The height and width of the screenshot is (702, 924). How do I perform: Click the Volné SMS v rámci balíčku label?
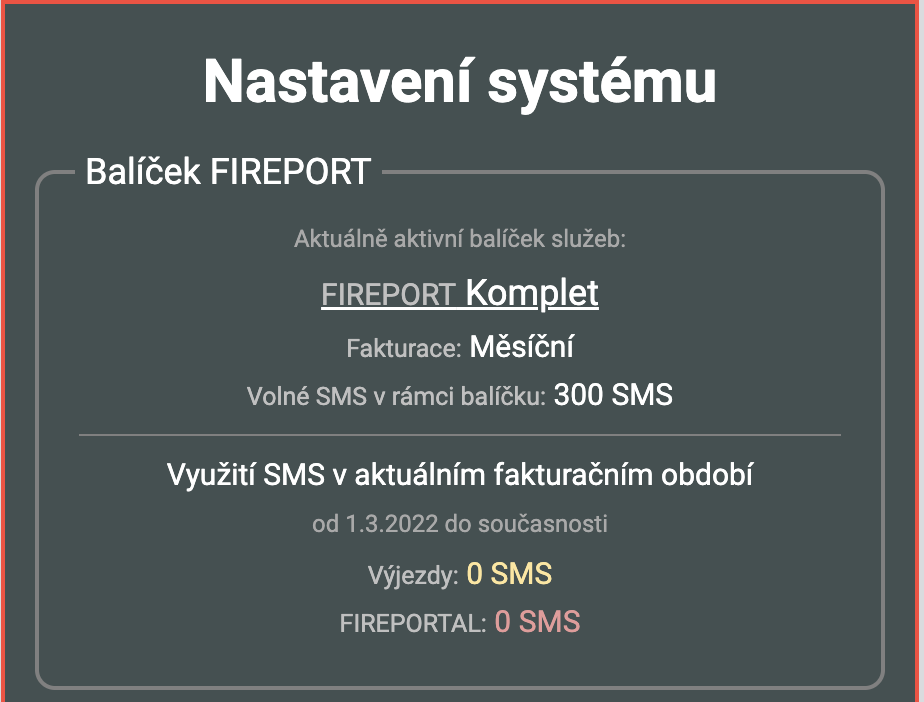click(396, 397)
